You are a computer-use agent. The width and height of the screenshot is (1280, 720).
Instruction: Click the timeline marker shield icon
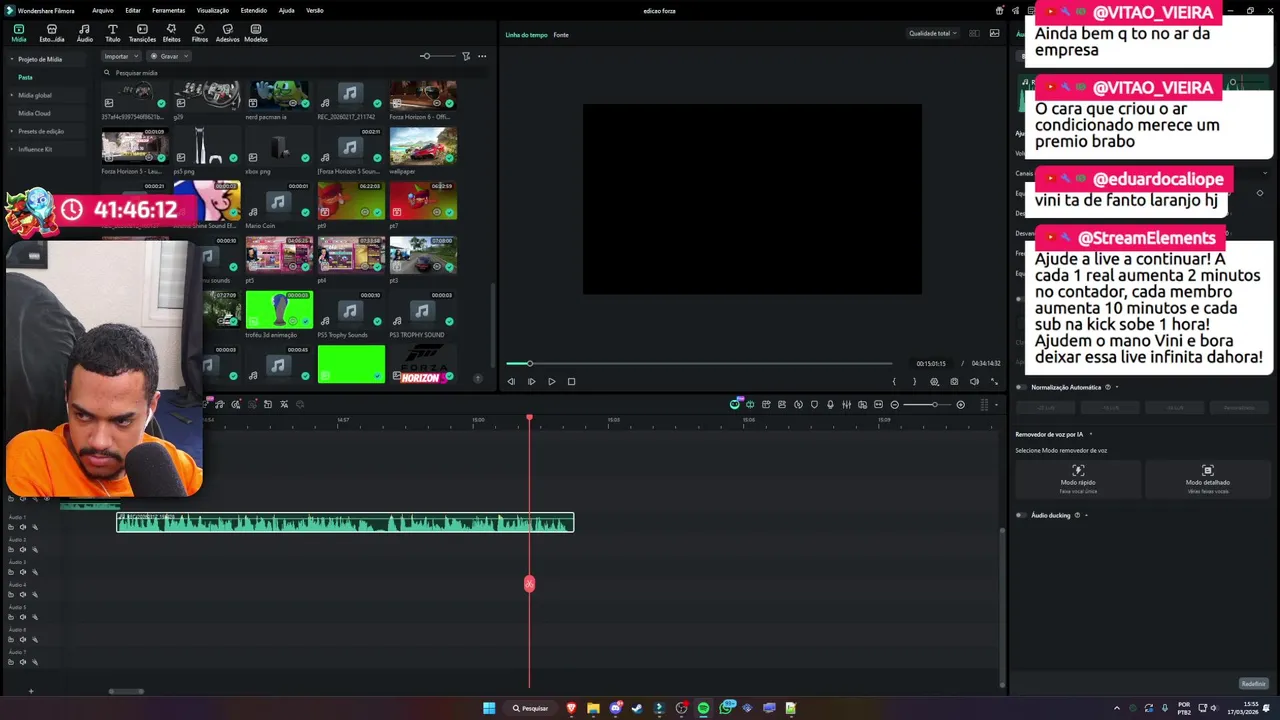(x=814, y=404)
